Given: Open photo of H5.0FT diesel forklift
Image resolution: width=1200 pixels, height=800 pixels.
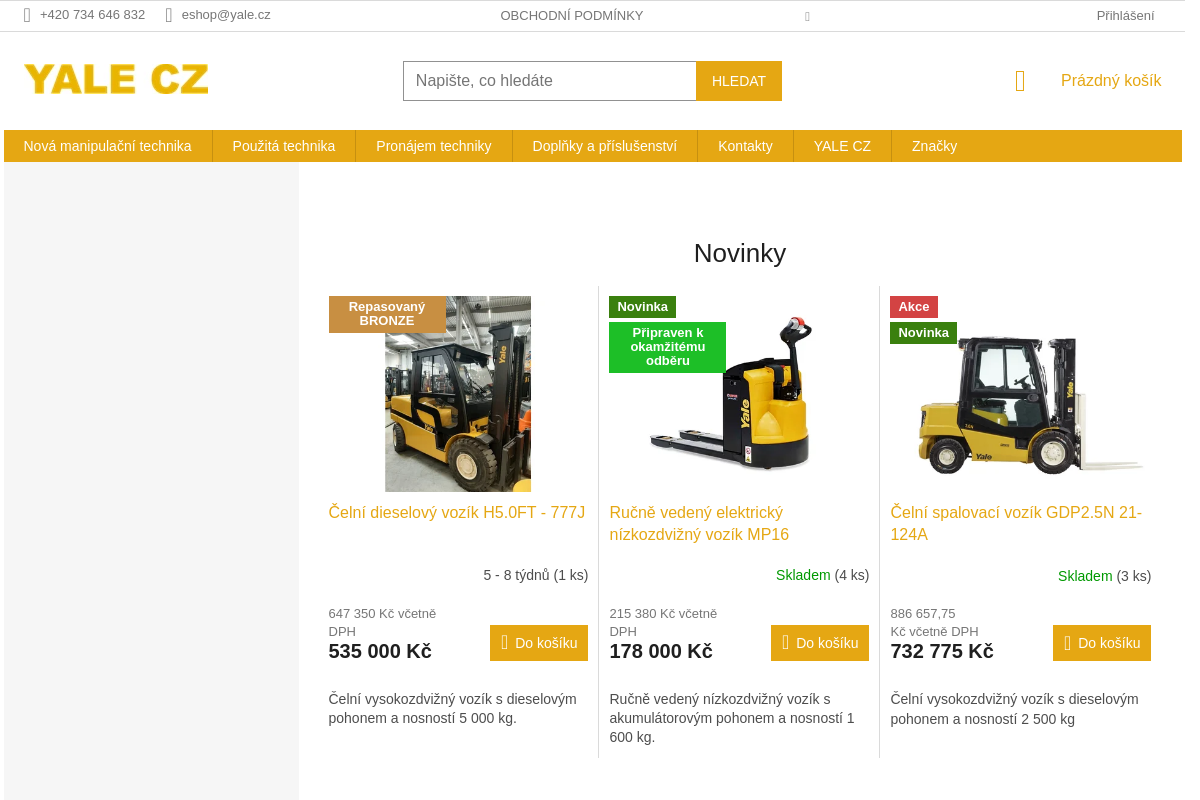Looking at the screenshot, I should tap(458, 394).
